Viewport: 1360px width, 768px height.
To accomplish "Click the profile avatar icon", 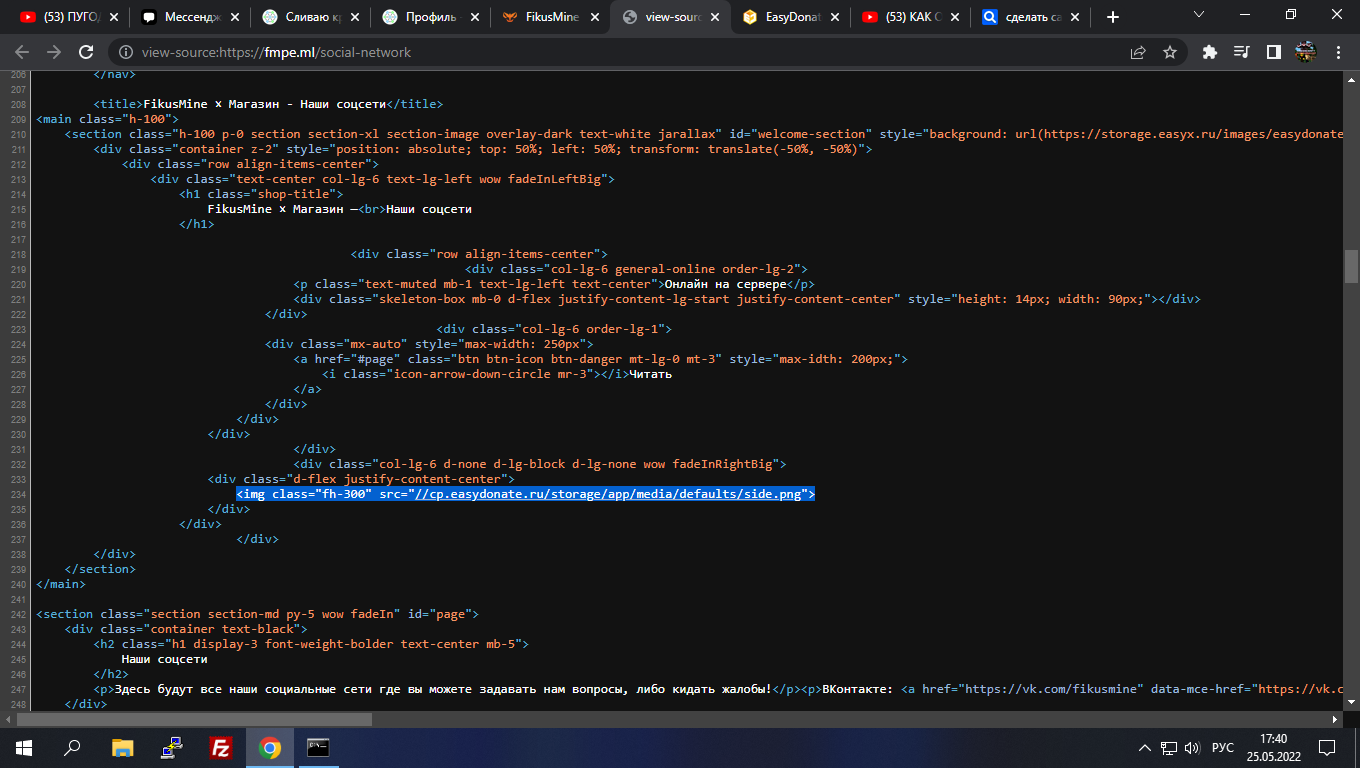I will click(x=1305, y=52).
